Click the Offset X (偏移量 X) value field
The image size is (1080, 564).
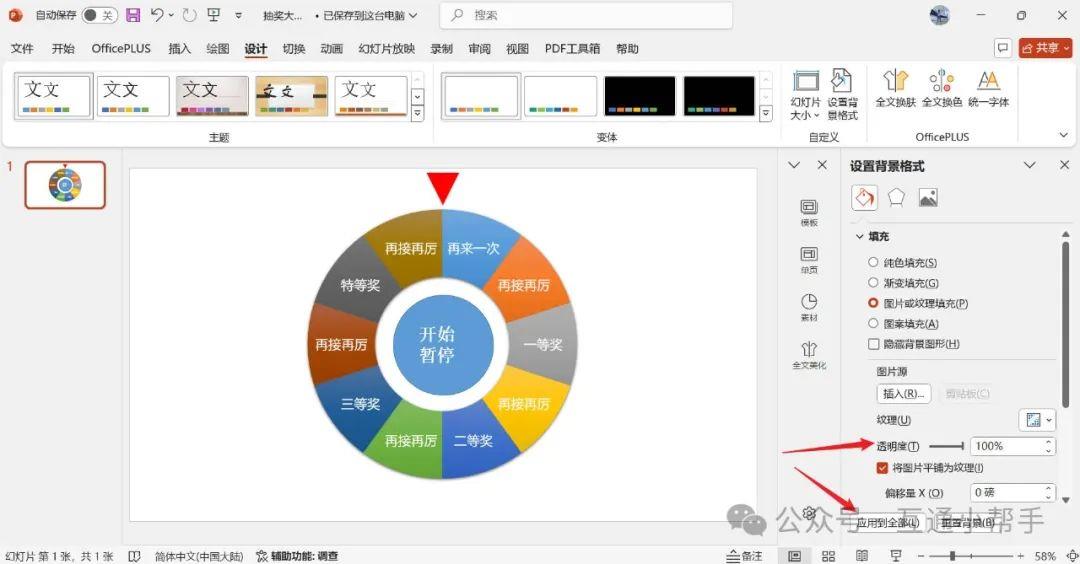(1006, 492)
